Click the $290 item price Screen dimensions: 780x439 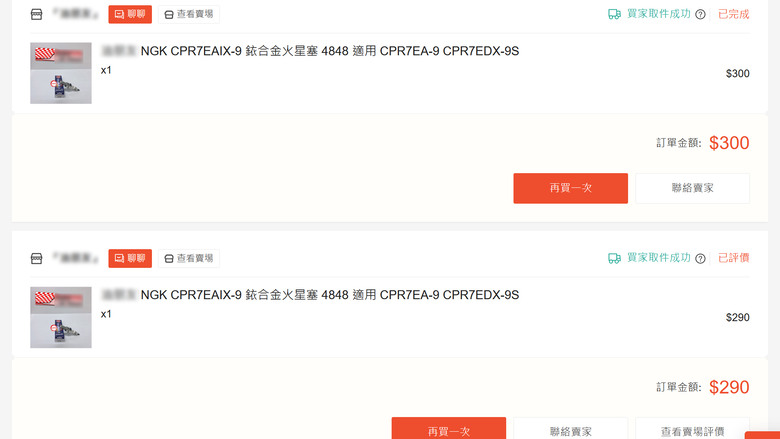737,318
